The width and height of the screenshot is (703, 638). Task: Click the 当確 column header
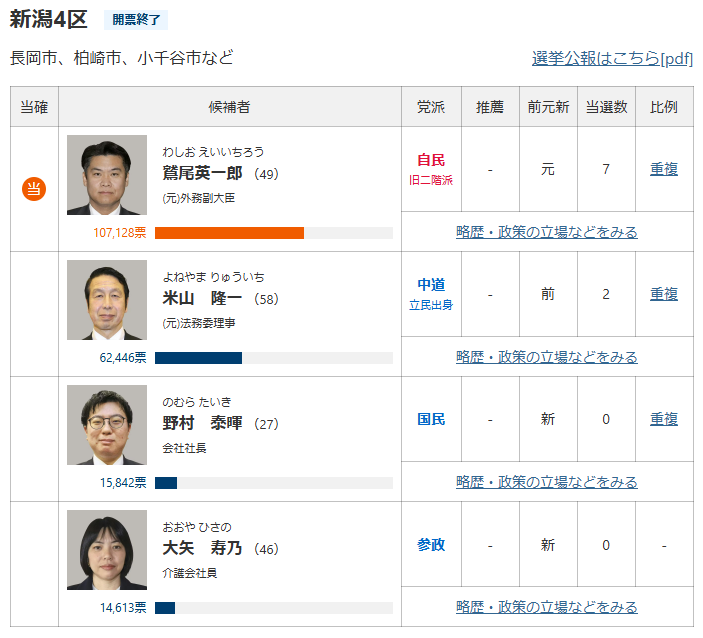(34, 107)
